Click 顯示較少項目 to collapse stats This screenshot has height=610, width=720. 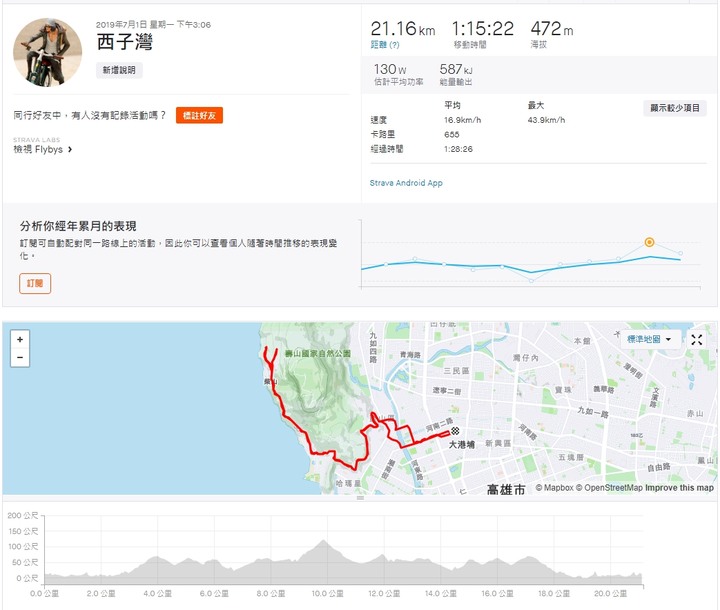(x=675, y=108)
